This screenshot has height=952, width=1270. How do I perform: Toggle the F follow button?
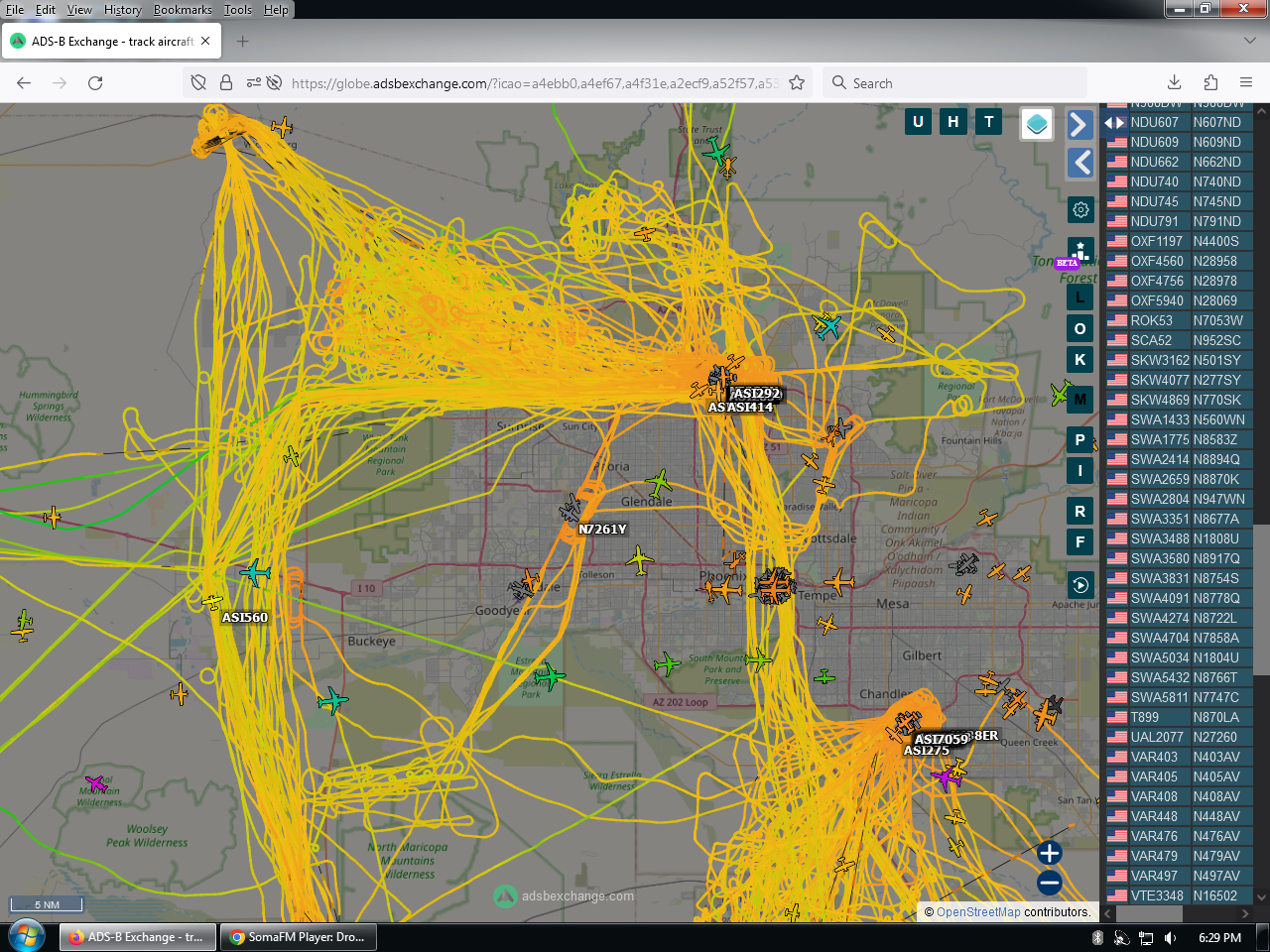pyautogui.click(x=1080, y=542)
